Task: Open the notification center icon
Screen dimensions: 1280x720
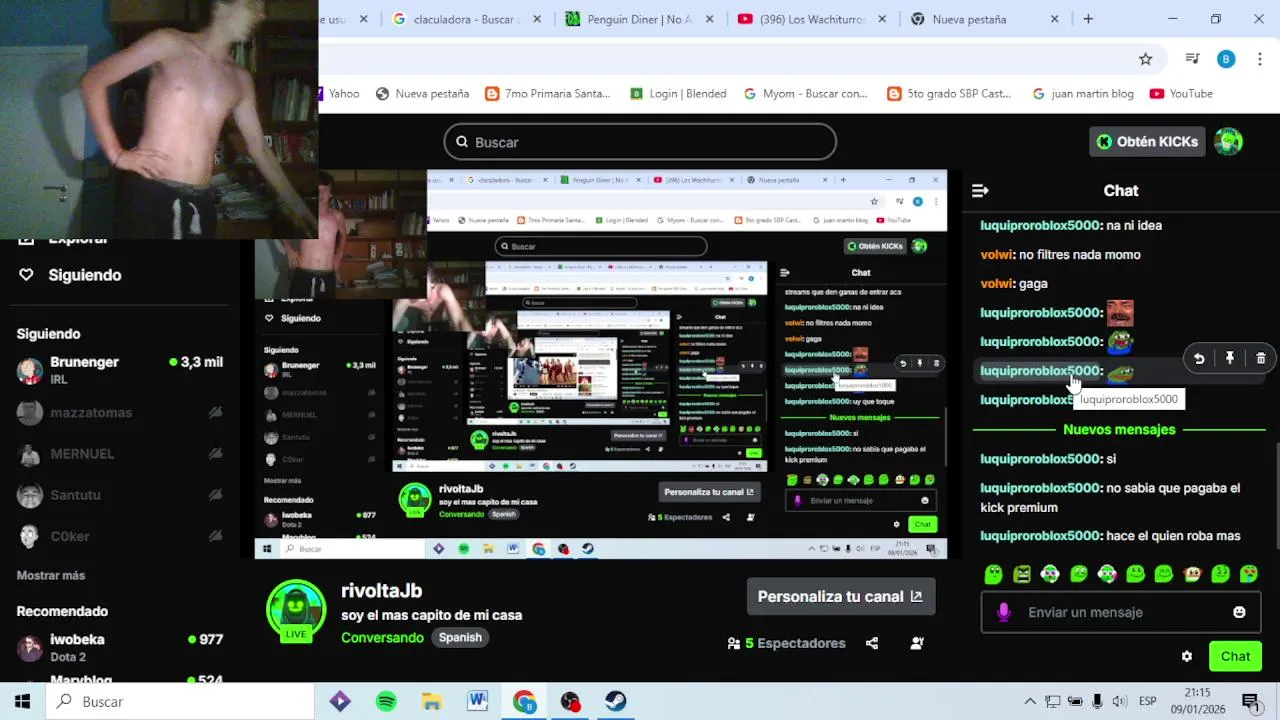Action: point(1249,701)
